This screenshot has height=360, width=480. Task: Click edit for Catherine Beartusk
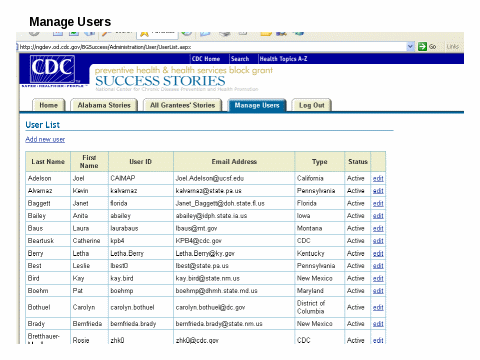pyautogui.click(x=378, y=241)
